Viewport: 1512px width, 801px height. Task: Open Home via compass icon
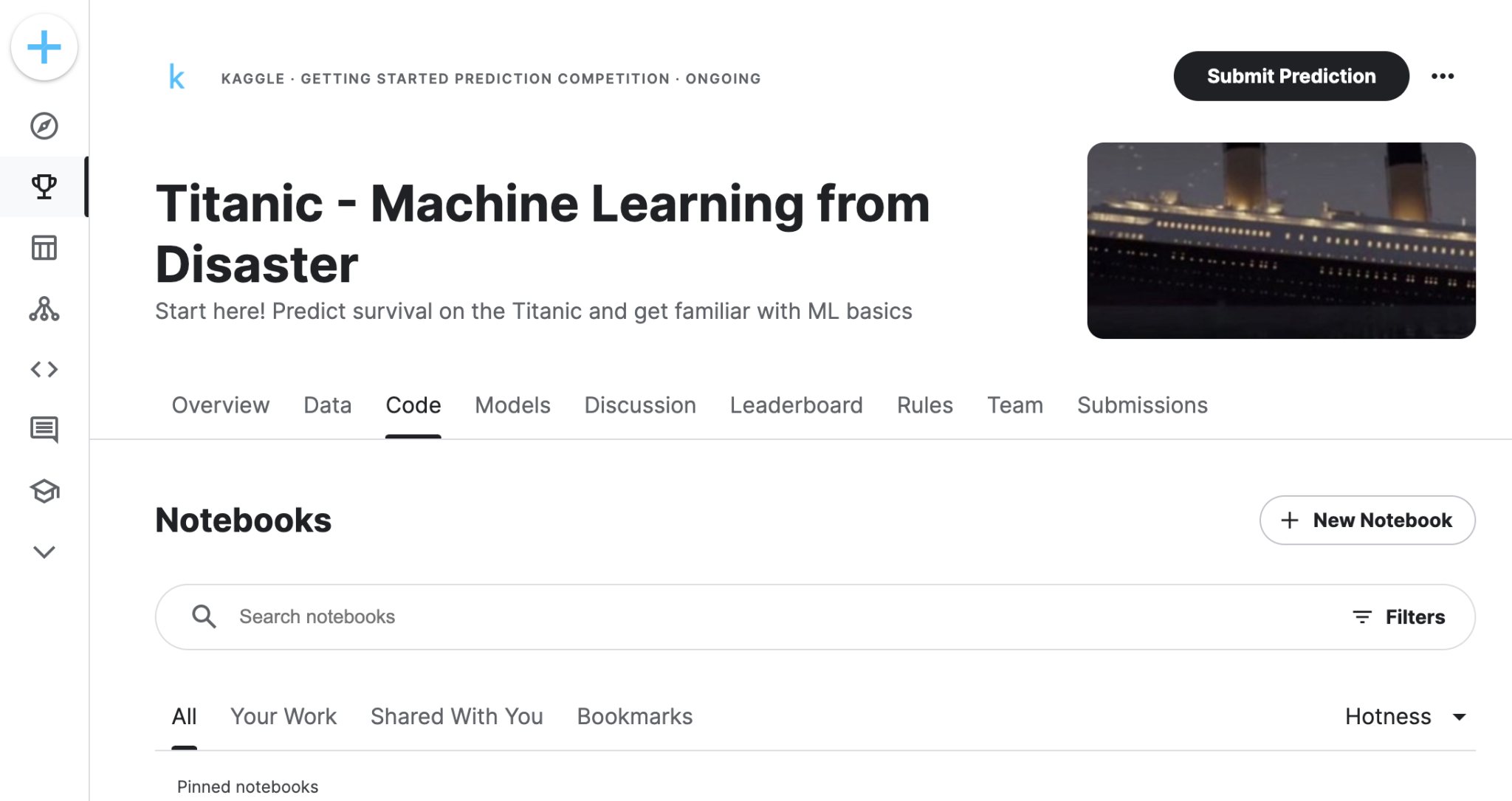44,126
